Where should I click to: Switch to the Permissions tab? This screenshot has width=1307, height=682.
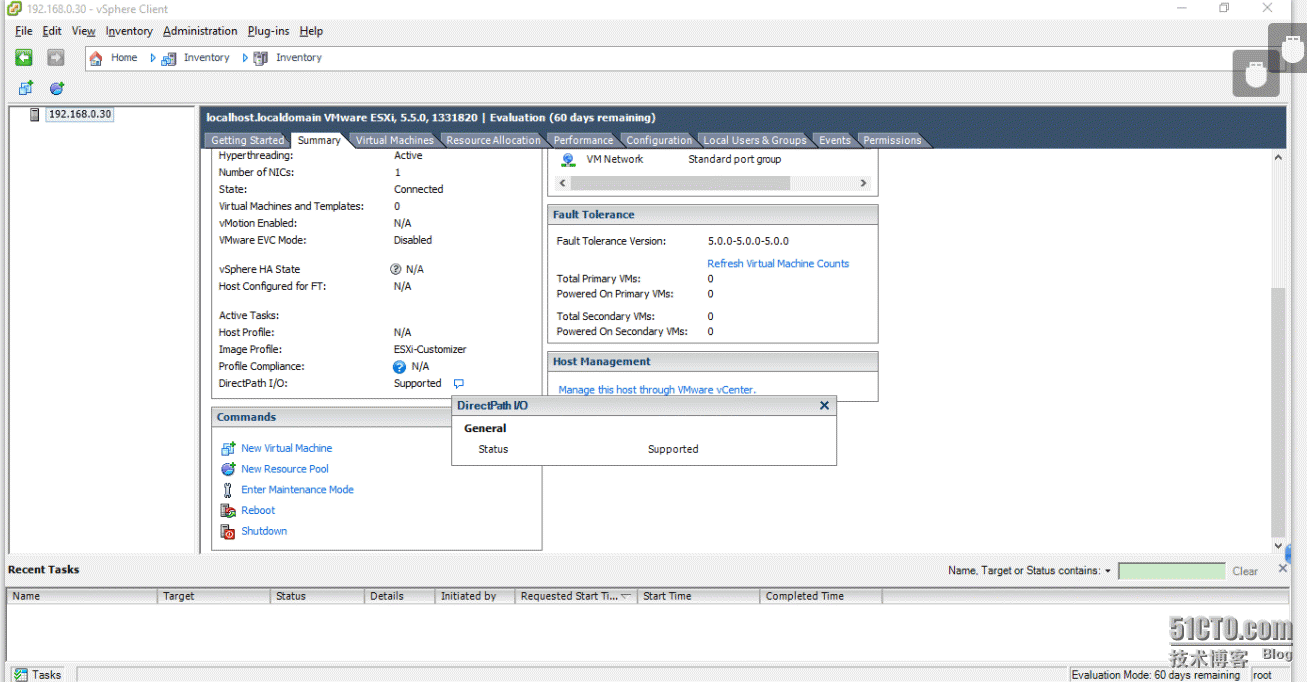pos(892,140)
